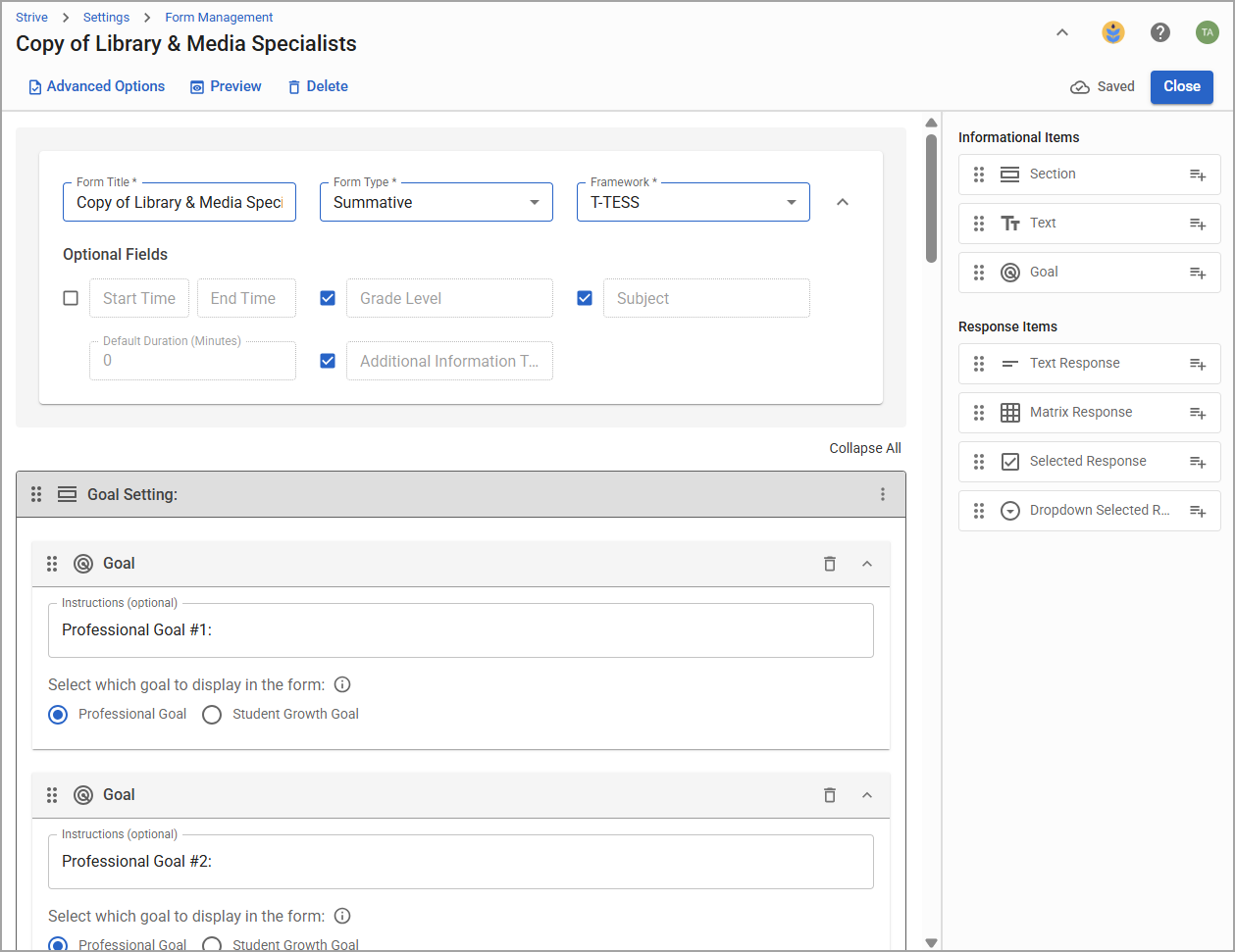Screen dimensions: 1235x952
Task: Click Professional Goal #2 instructions field
Action: 461,862
